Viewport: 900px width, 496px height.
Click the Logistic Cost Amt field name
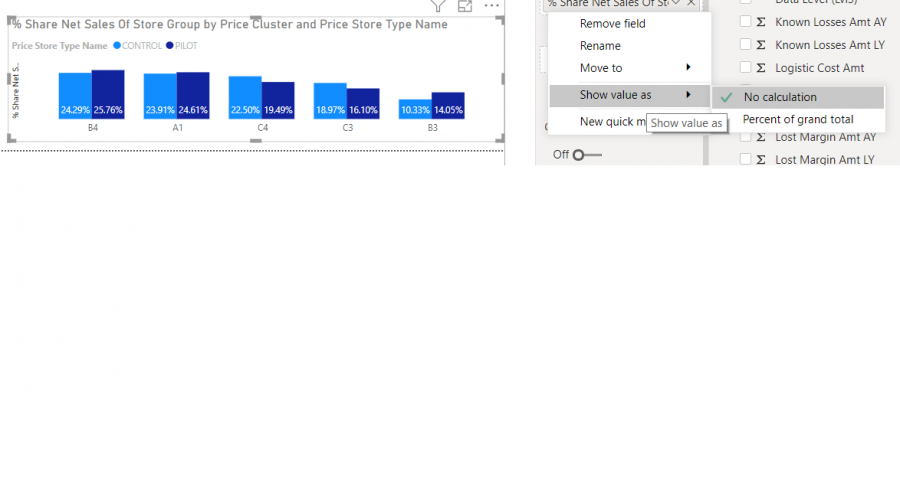pos(819,68)
